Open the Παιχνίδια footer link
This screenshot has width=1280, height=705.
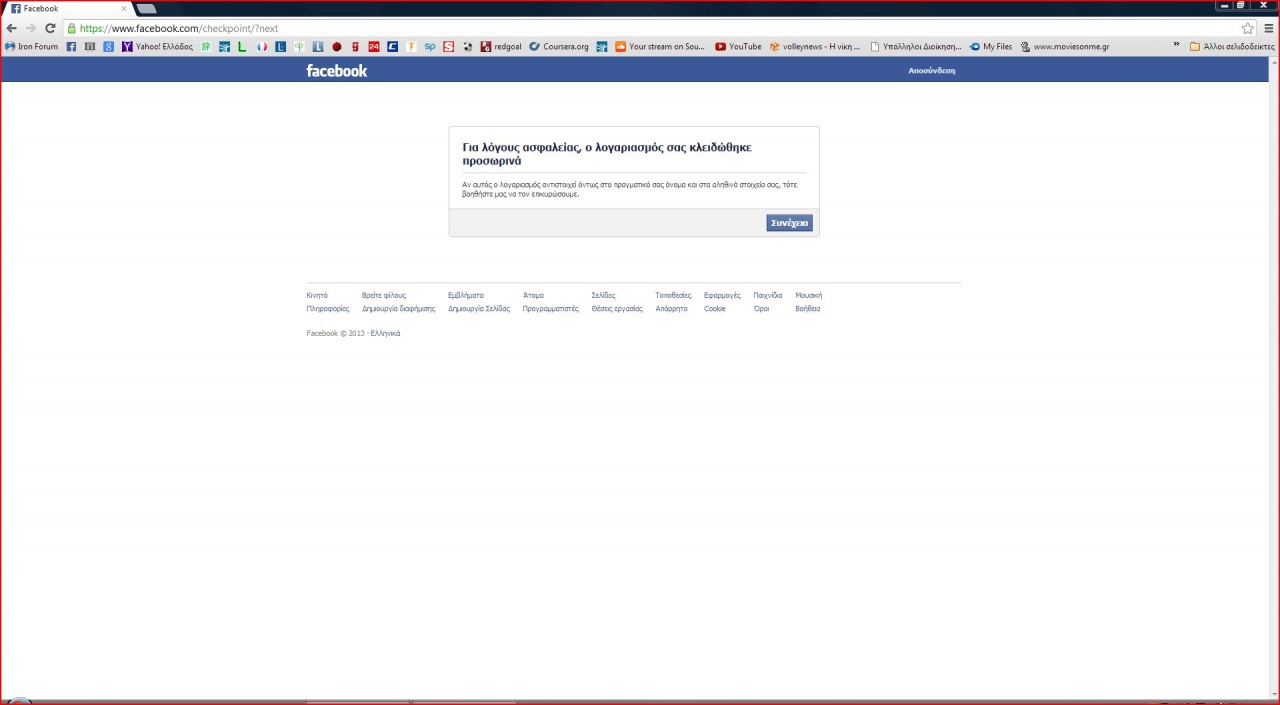coord(768,295)
